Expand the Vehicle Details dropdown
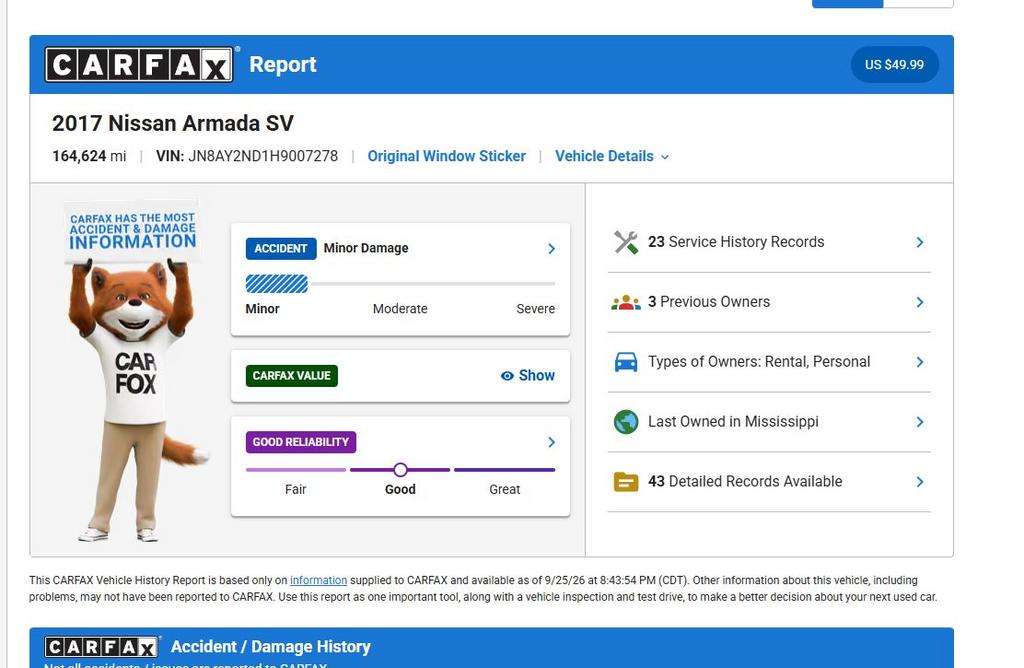The image size is (1024, 668). tap(612, 156)
